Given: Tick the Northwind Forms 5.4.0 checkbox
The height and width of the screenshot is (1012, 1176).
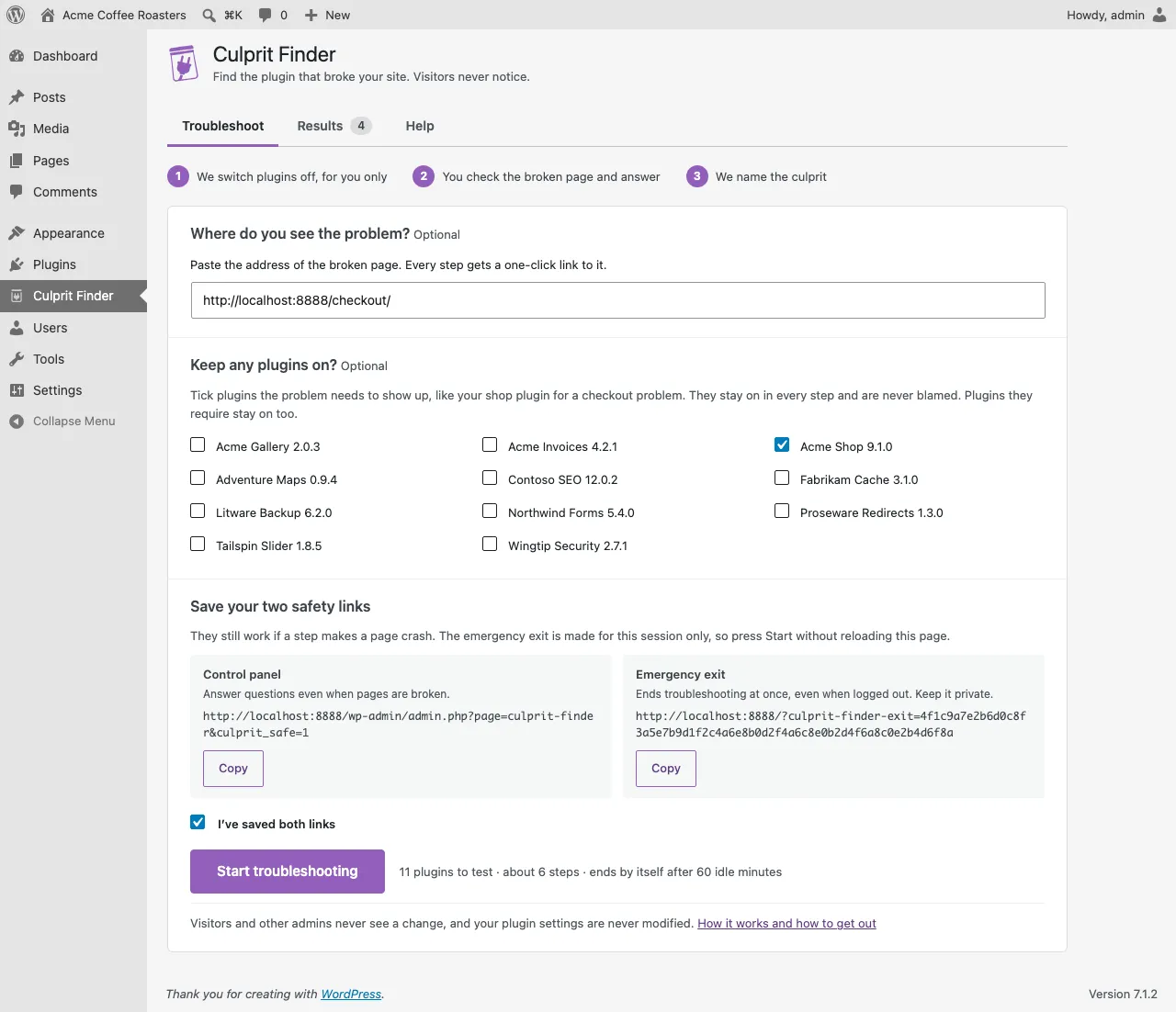Looking at the screenshot, I should click(x=490, y=512).
